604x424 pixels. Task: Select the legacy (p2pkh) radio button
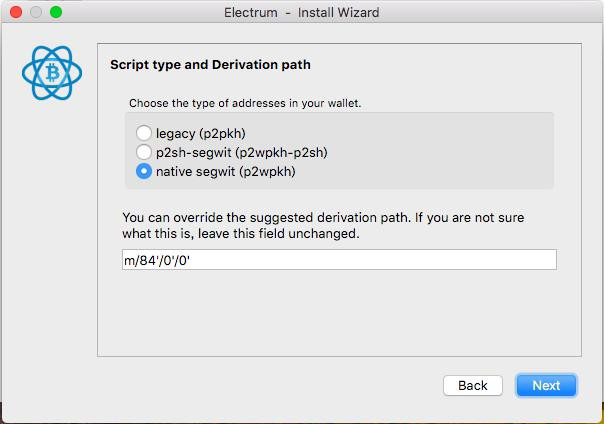pyautogui.click(x=144, y=133)
